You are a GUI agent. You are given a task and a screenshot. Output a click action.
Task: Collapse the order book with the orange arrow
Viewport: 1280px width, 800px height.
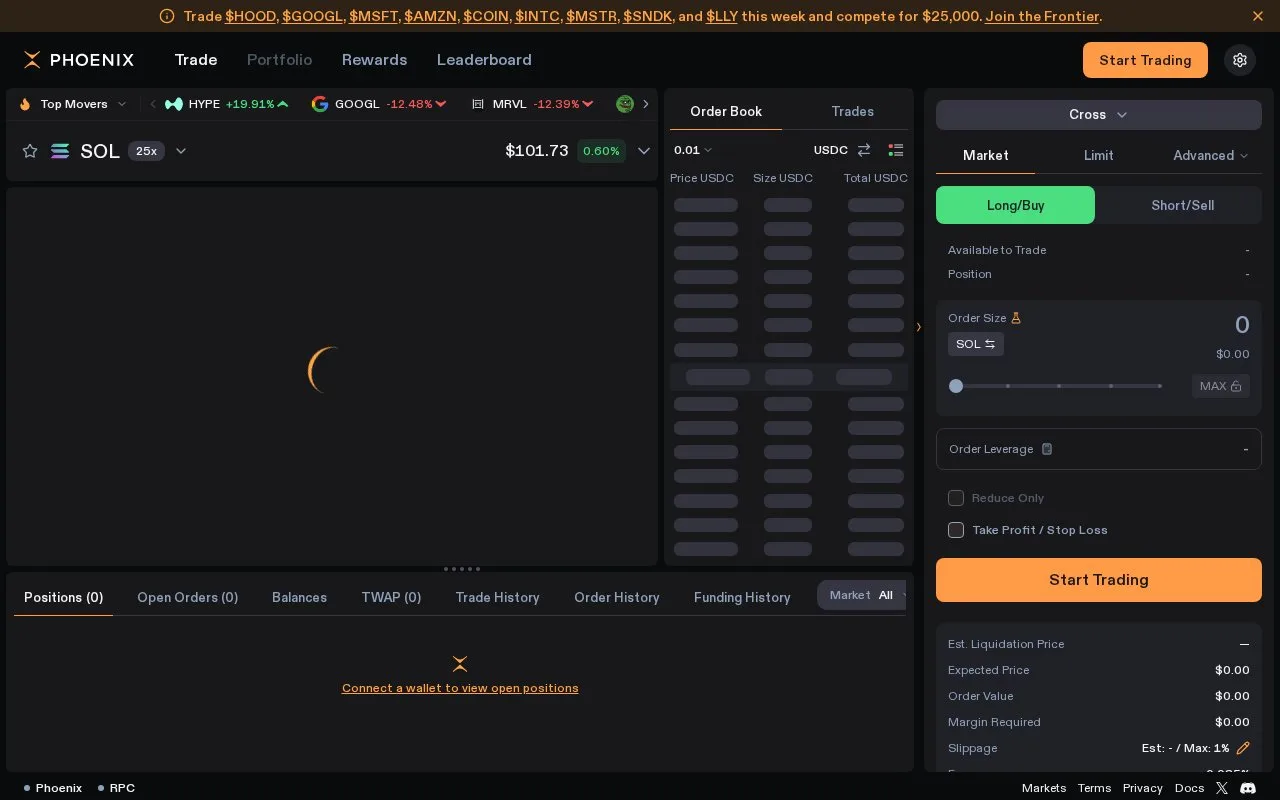click(x=919, y=327)
